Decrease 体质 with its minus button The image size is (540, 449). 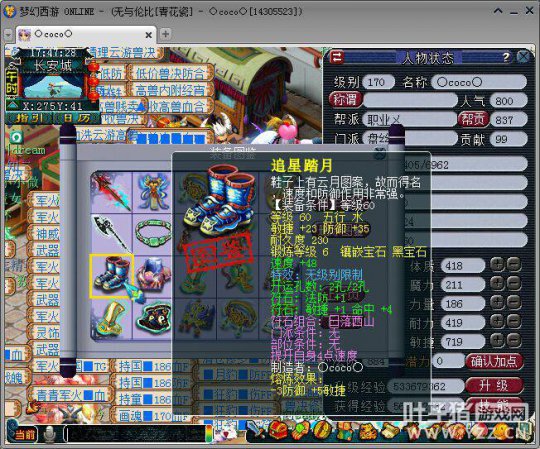514,265
